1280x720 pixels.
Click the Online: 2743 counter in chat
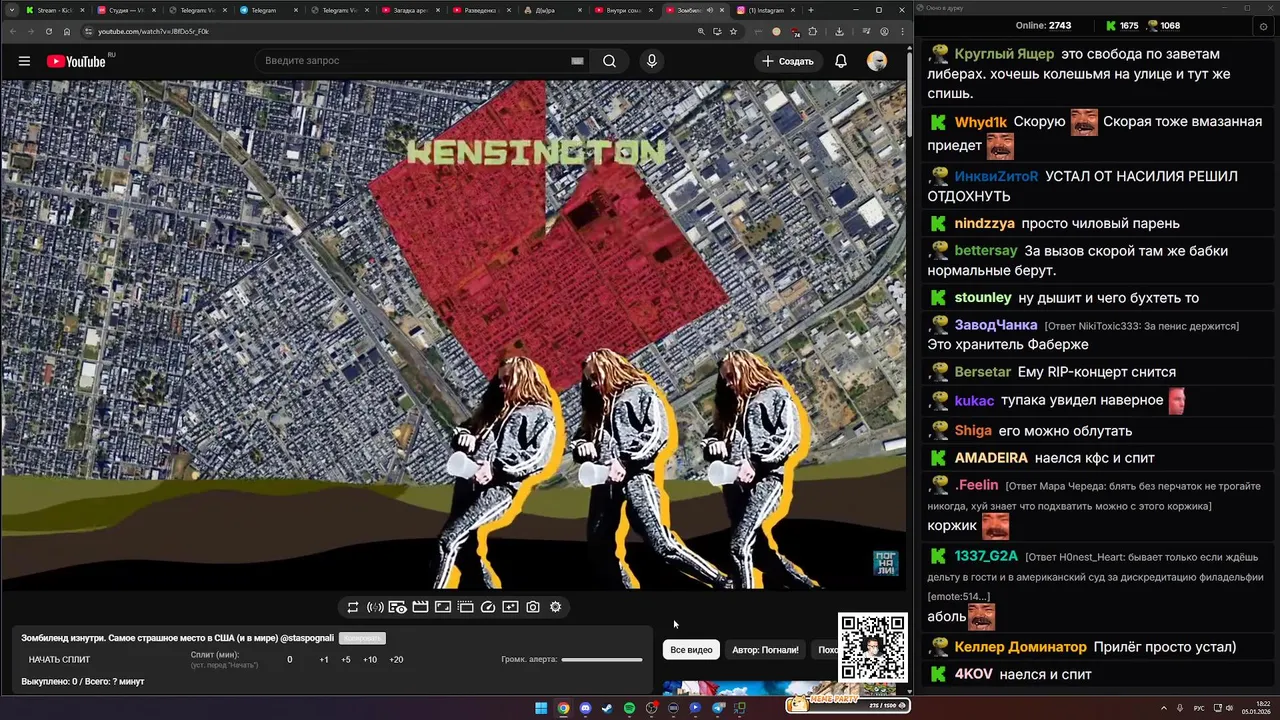[x=1043, y=26]
